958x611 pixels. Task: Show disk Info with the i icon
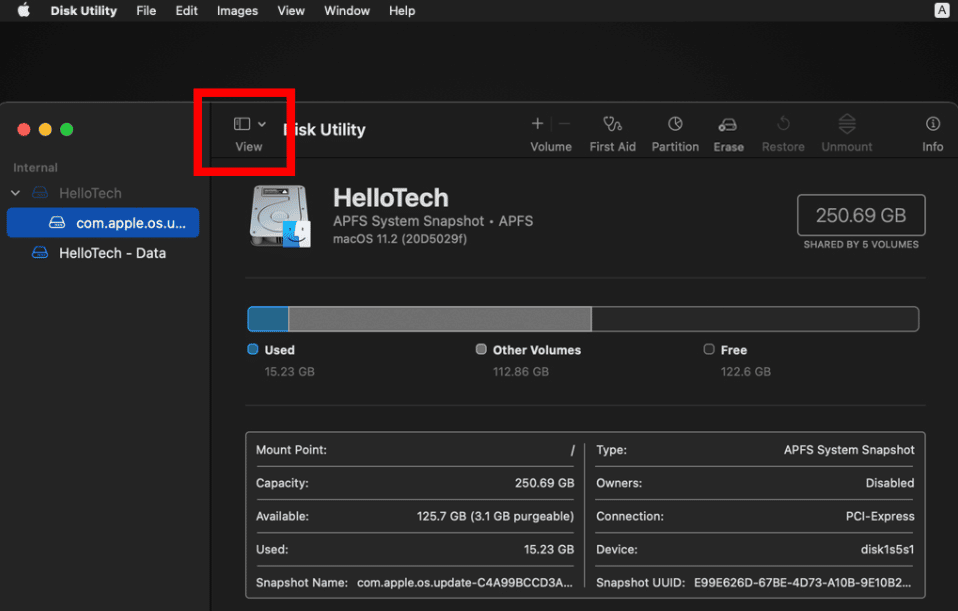932,124
